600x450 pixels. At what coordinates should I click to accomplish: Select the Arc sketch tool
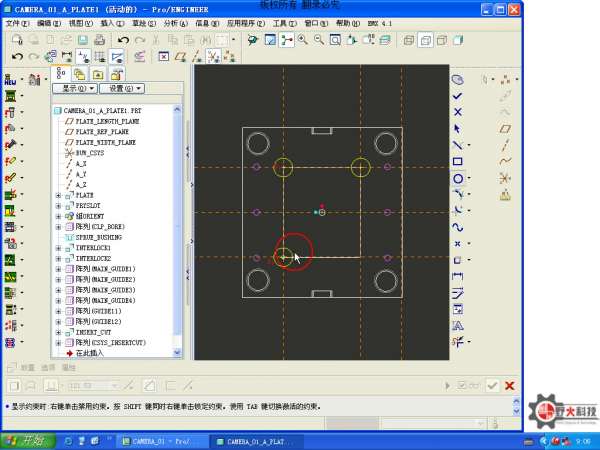457,194
